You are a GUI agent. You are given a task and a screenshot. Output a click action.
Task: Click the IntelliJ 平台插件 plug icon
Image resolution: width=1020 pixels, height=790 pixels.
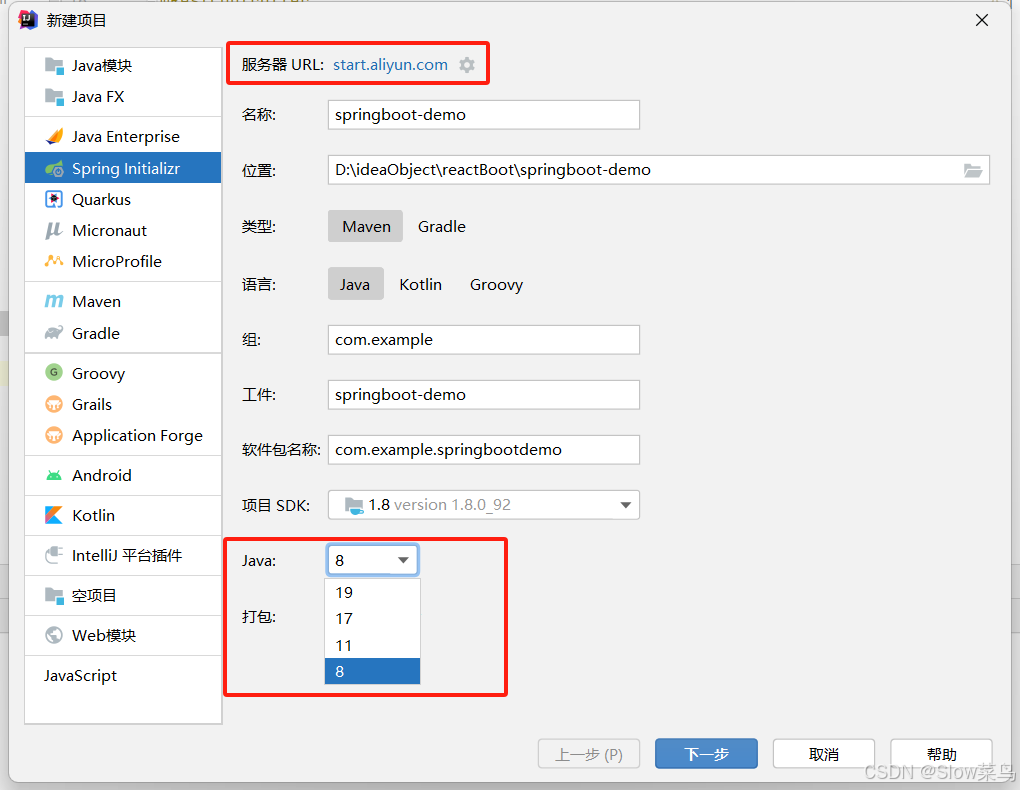pos(54,555)
